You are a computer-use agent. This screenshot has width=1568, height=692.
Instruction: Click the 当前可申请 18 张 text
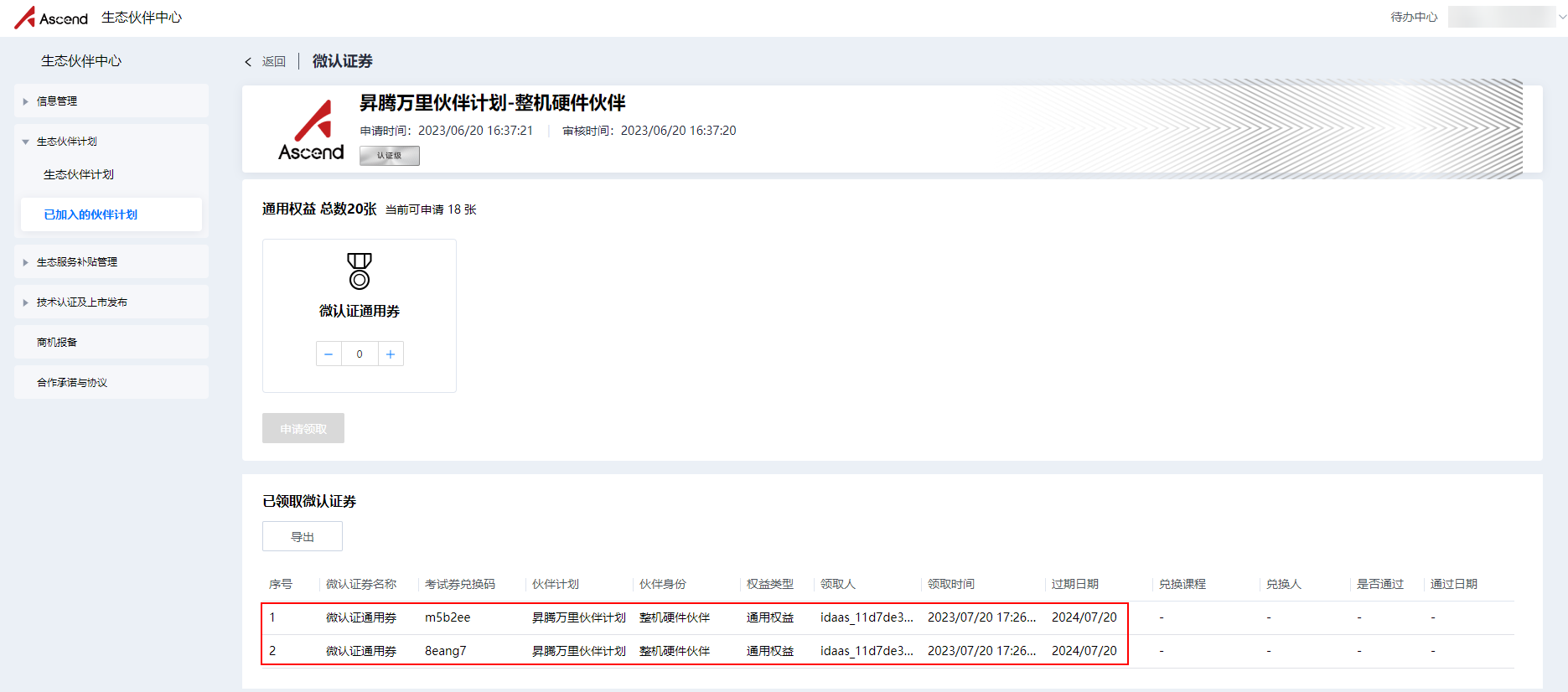[x=431, y=209]
